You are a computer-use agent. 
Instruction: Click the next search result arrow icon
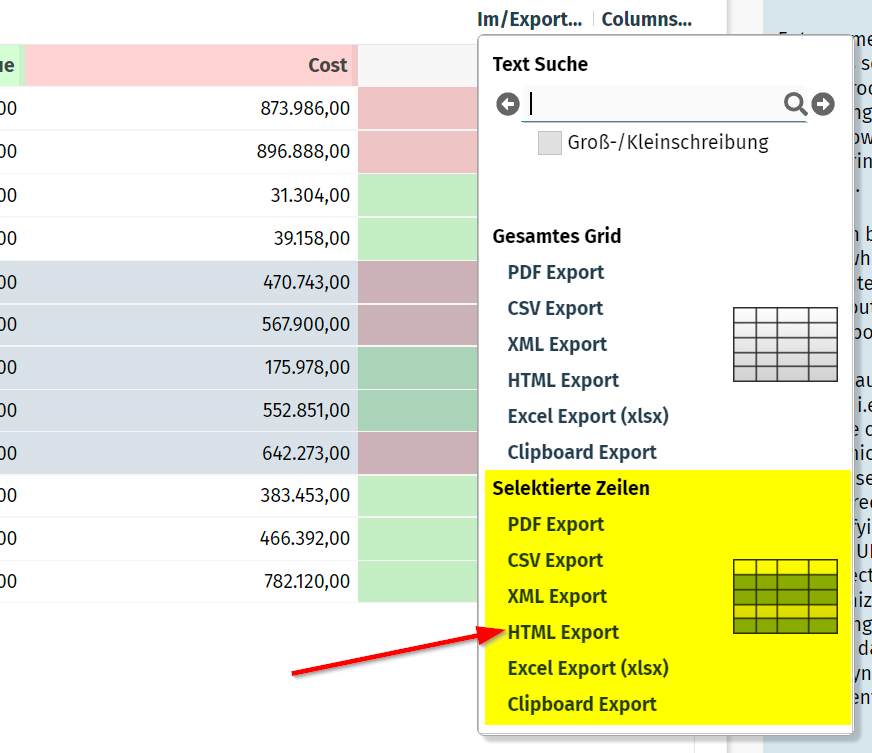(823, 104)
